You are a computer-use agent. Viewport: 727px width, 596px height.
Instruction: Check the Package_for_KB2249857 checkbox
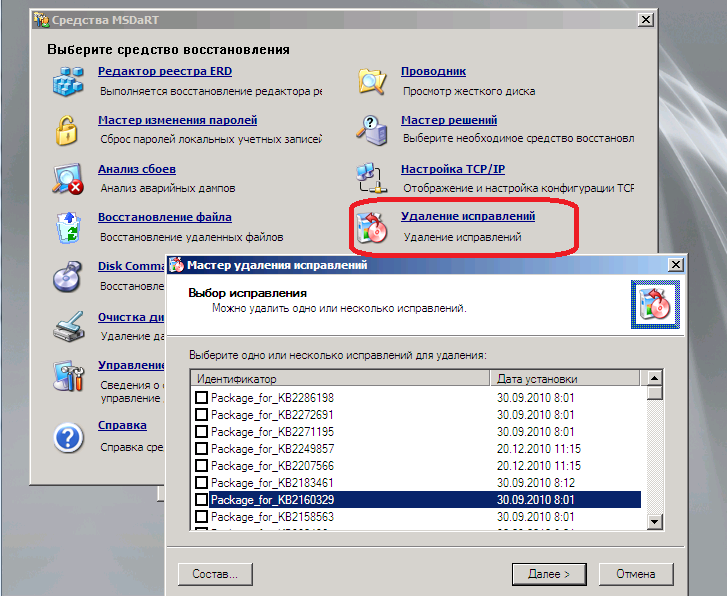click(201, 449)
